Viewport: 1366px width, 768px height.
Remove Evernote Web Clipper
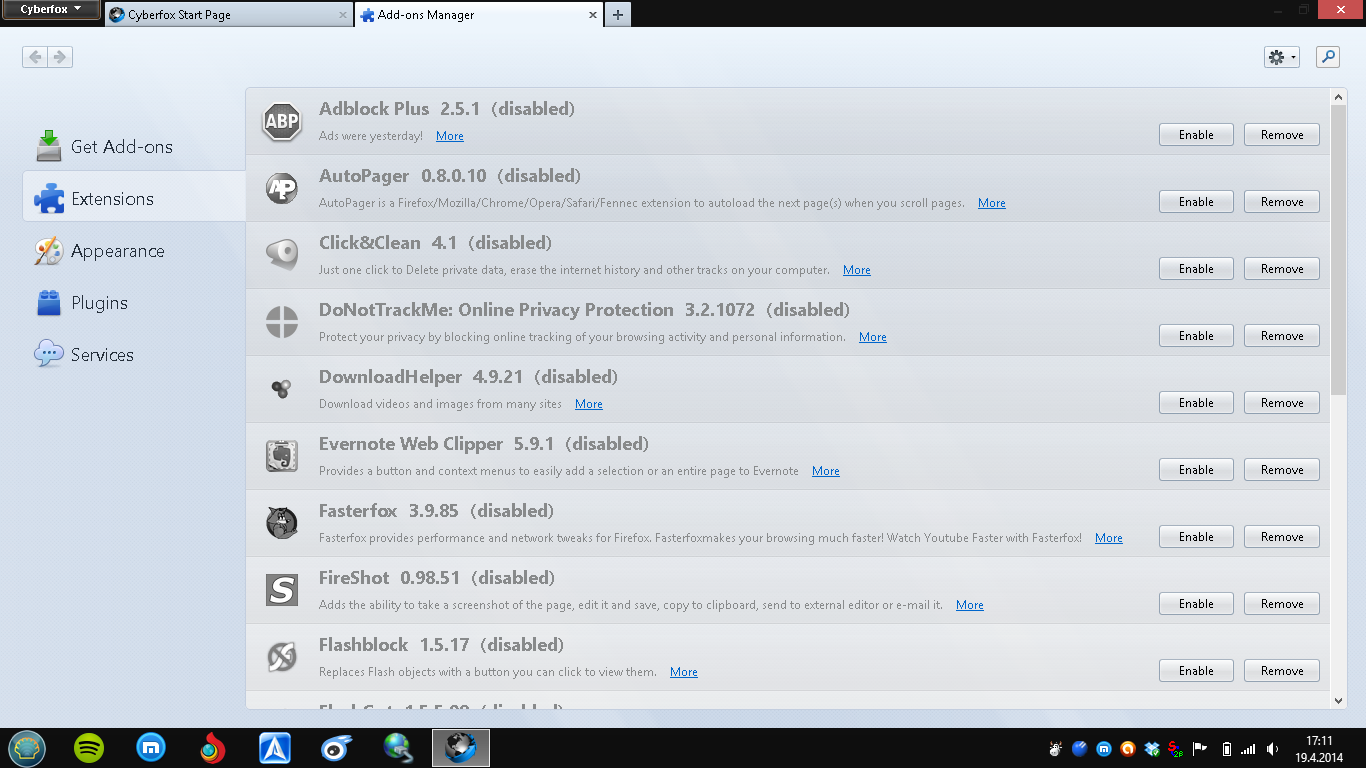coord(1282,470)
